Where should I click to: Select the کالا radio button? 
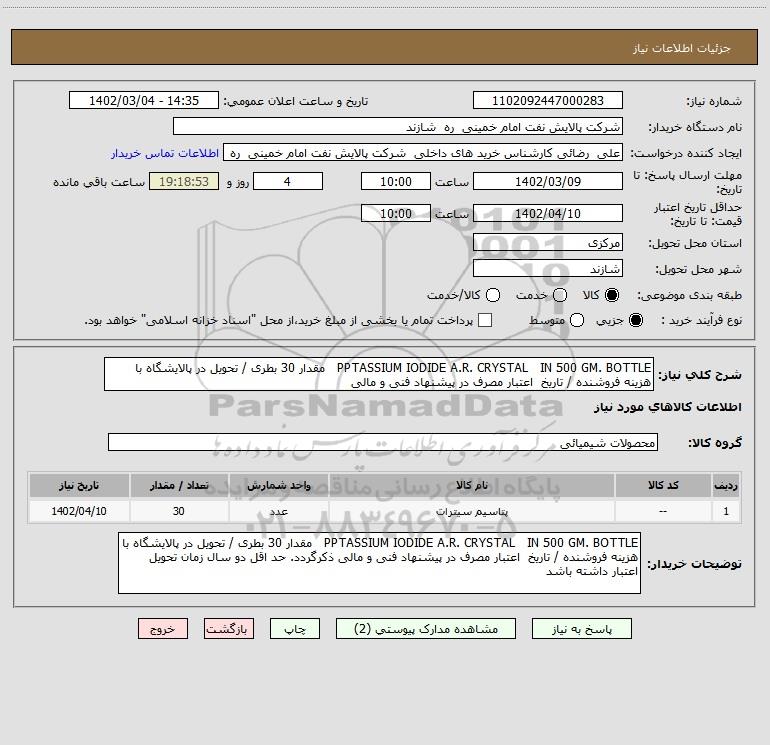pyautogui.click(x=611, y=295)
